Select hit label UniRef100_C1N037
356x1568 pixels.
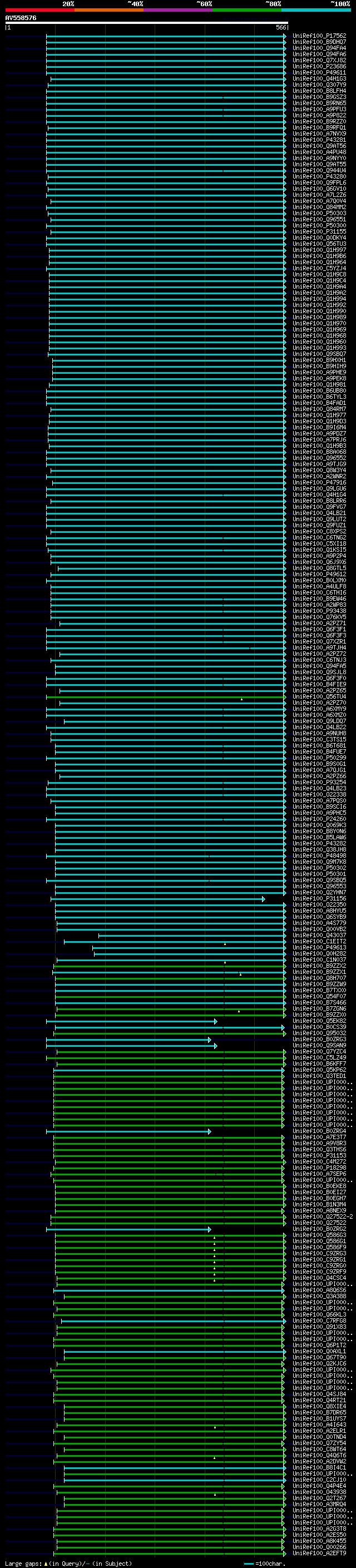tap(319, 960)
